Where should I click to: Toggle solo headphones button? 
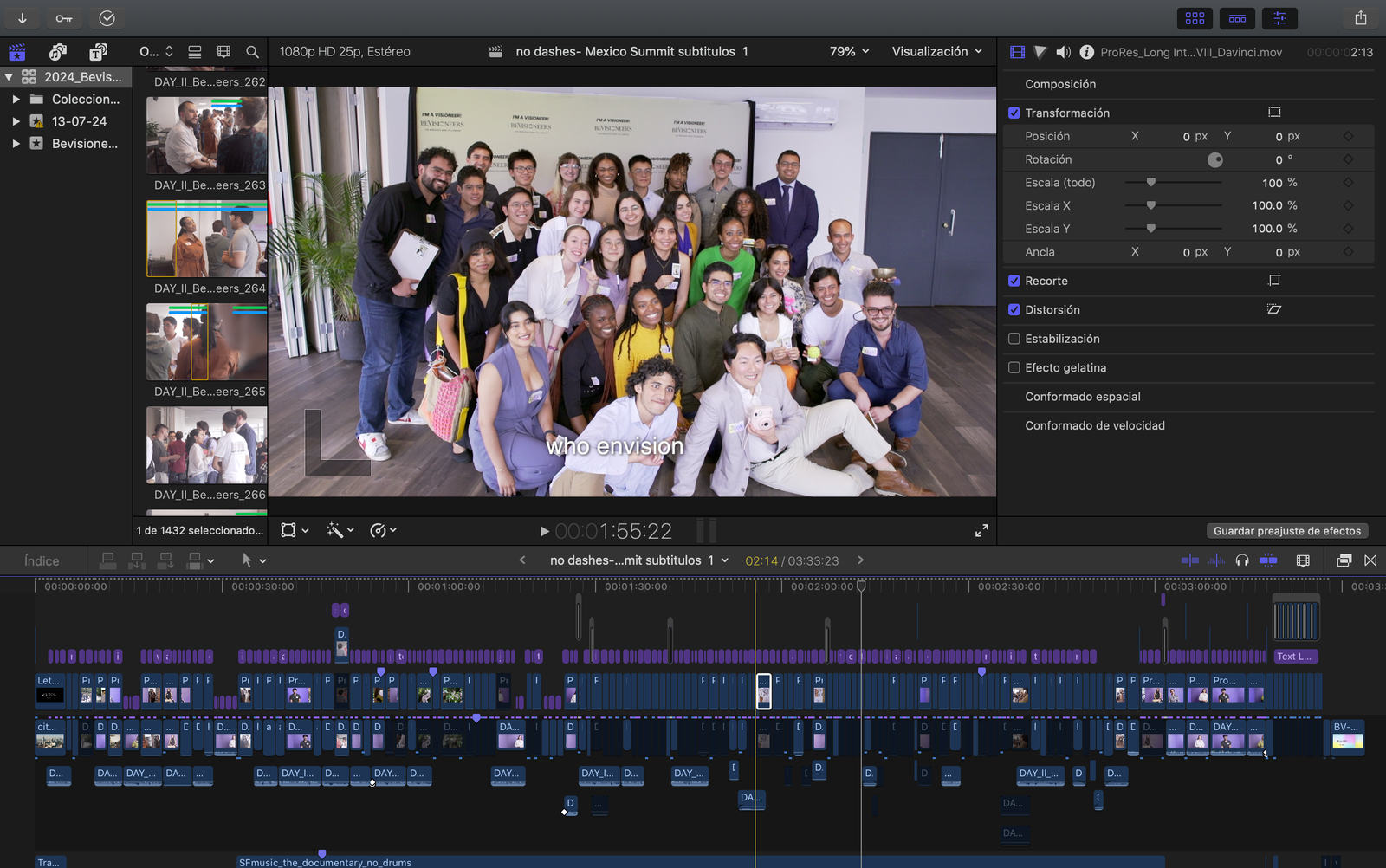point(1242,560)
